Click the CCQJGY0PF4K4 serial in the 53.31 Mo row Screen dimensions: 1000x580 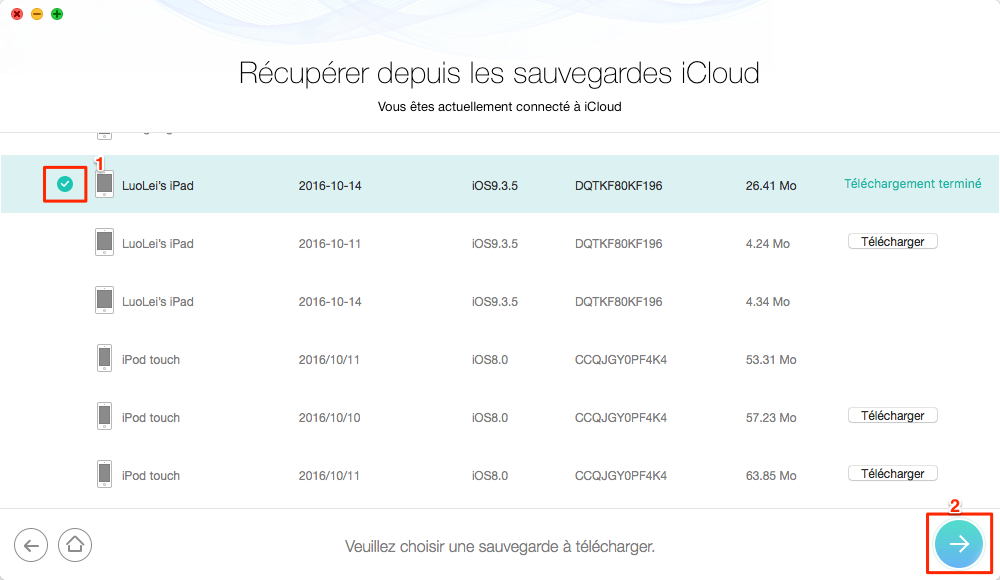[x=621, y=360]
